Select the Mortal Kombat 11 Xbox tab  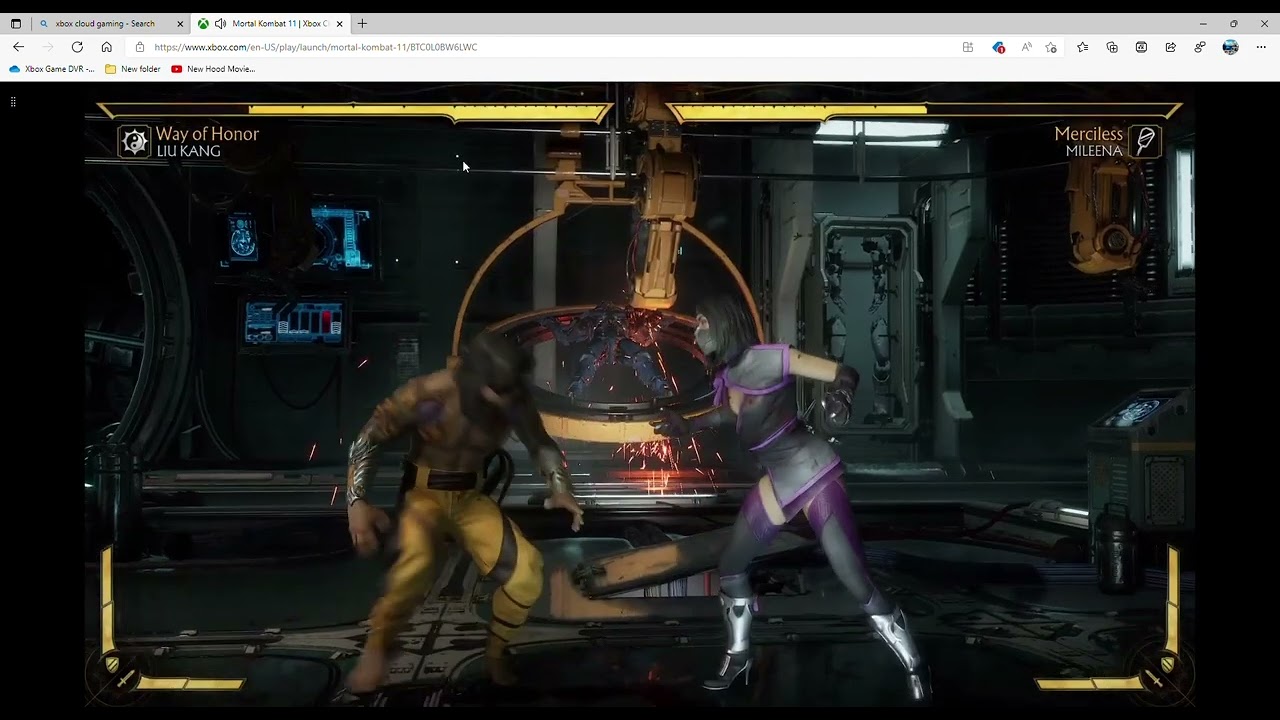click(270, 23)
